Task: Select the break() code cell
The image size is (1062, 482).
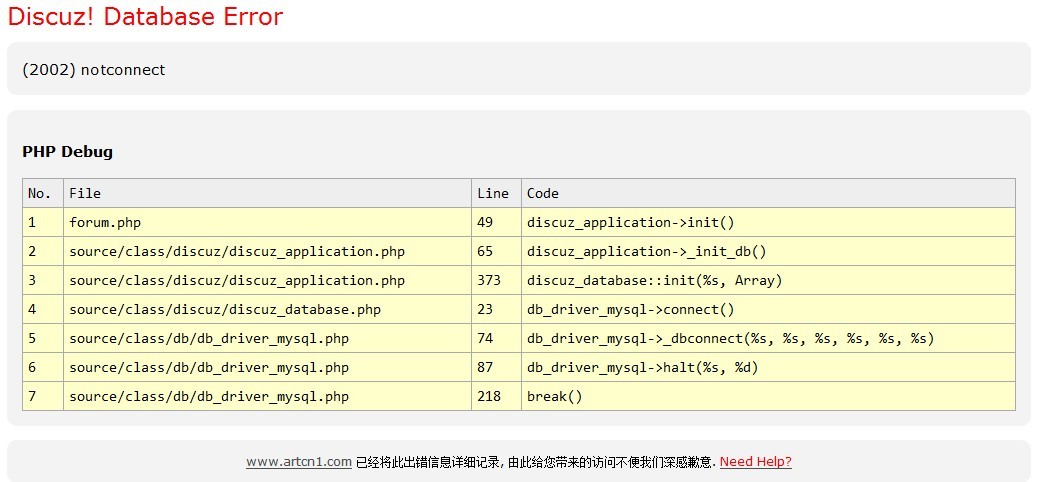Action: [x=768, y=397]
